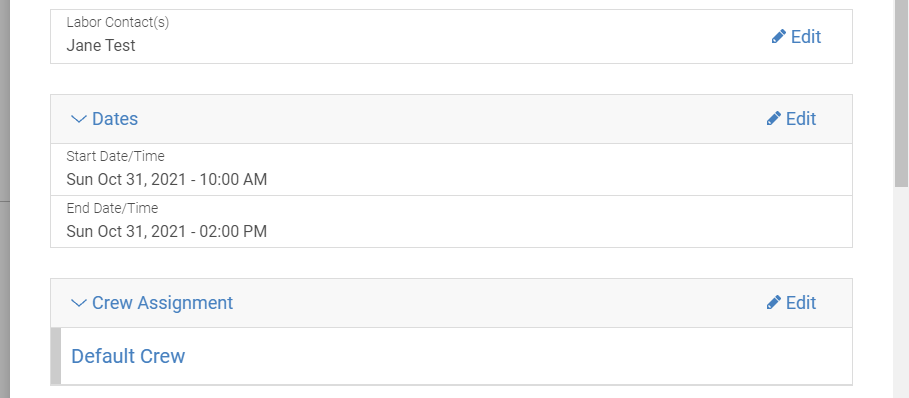
Task: Click the pencil icon beside Labor Contact(s) Edit
Action: [779, 36]
